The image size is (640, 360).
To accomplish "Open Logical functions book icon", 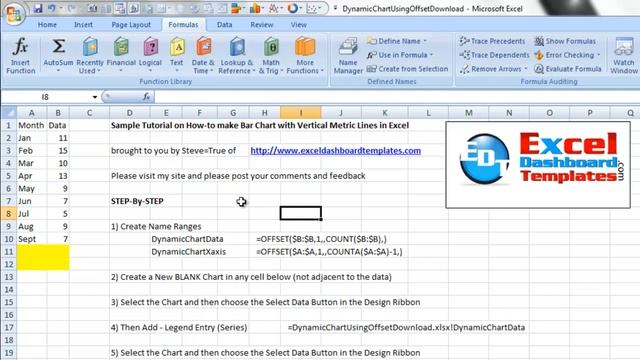I will pyautogui.click(x=151, y=48).
